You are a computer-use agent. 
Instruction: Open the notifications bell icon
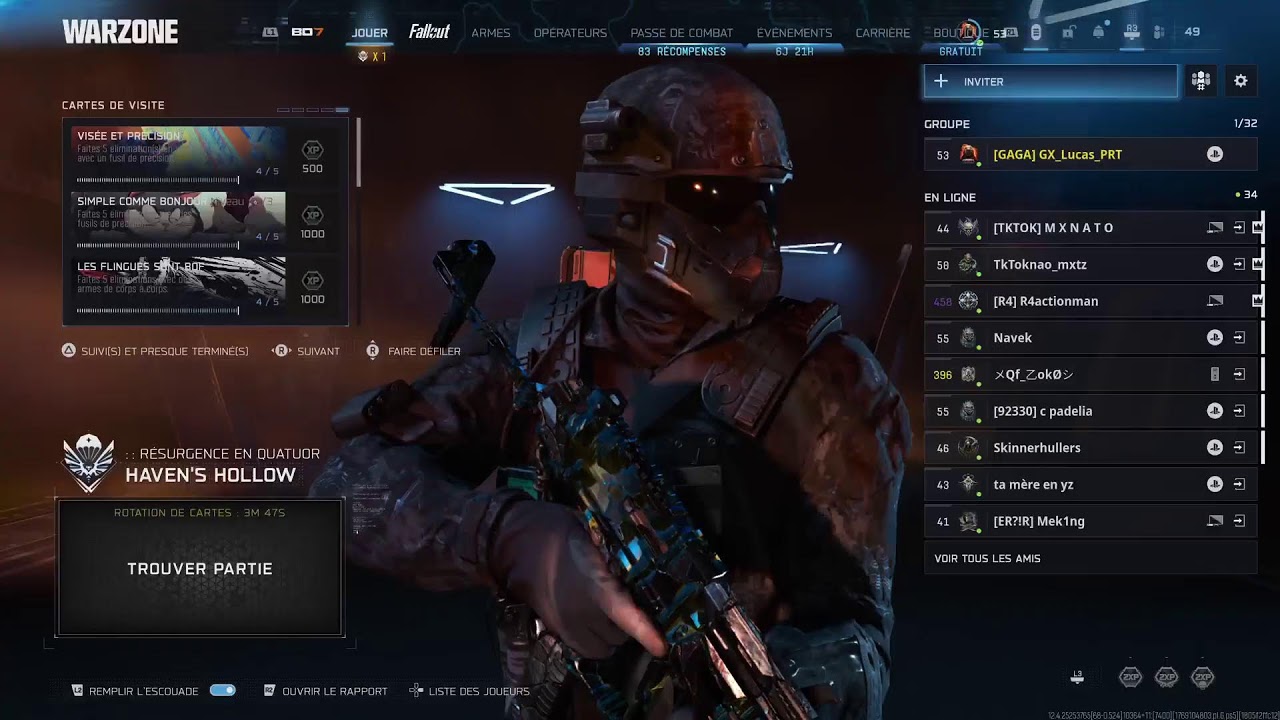[1099, 32]
